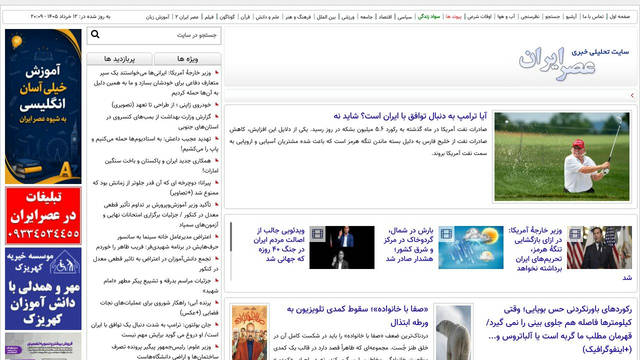Screen dimensions: 640x360
Task: Open 'آموزش زبان' in the top menu
Action: 158,17
